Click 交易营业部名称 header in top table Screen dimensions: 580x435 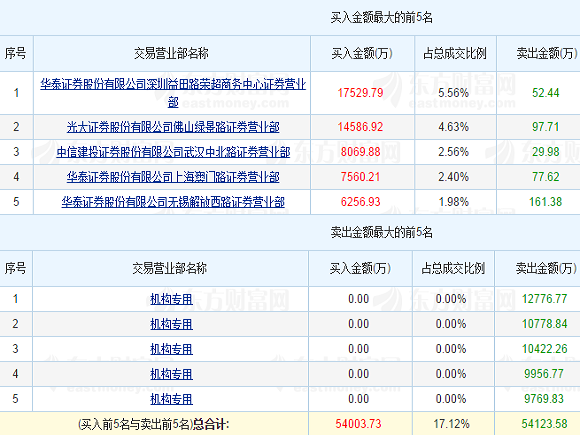[171, 54]
